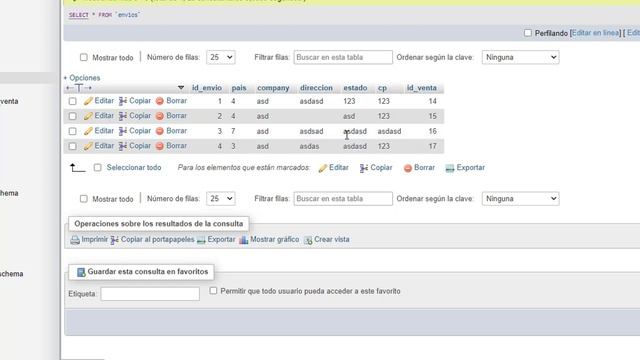Click the Copiar icon in row 4
Screen dimensions: 640x360
(x=123, y=146)
